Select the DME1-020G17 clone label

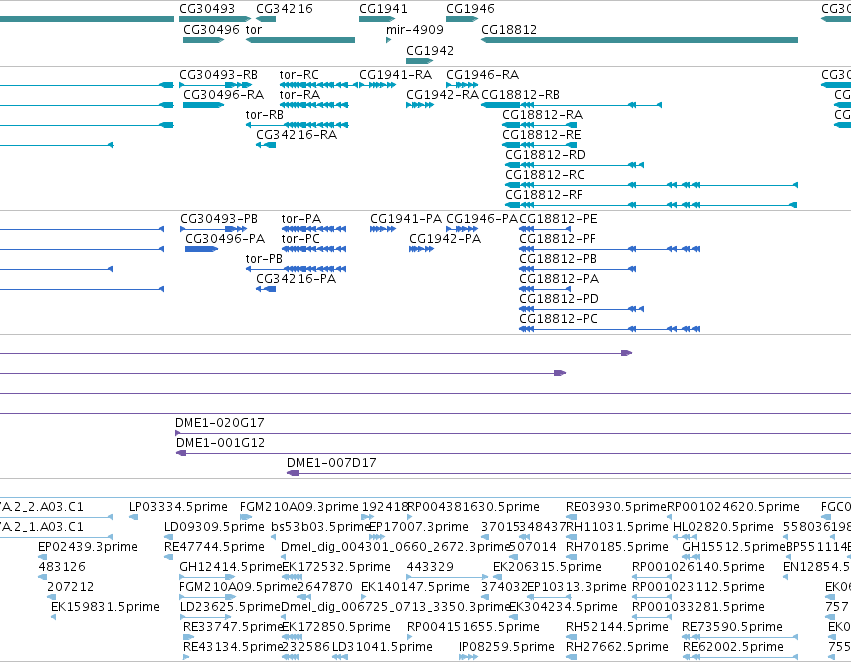[x=220, y=423]
